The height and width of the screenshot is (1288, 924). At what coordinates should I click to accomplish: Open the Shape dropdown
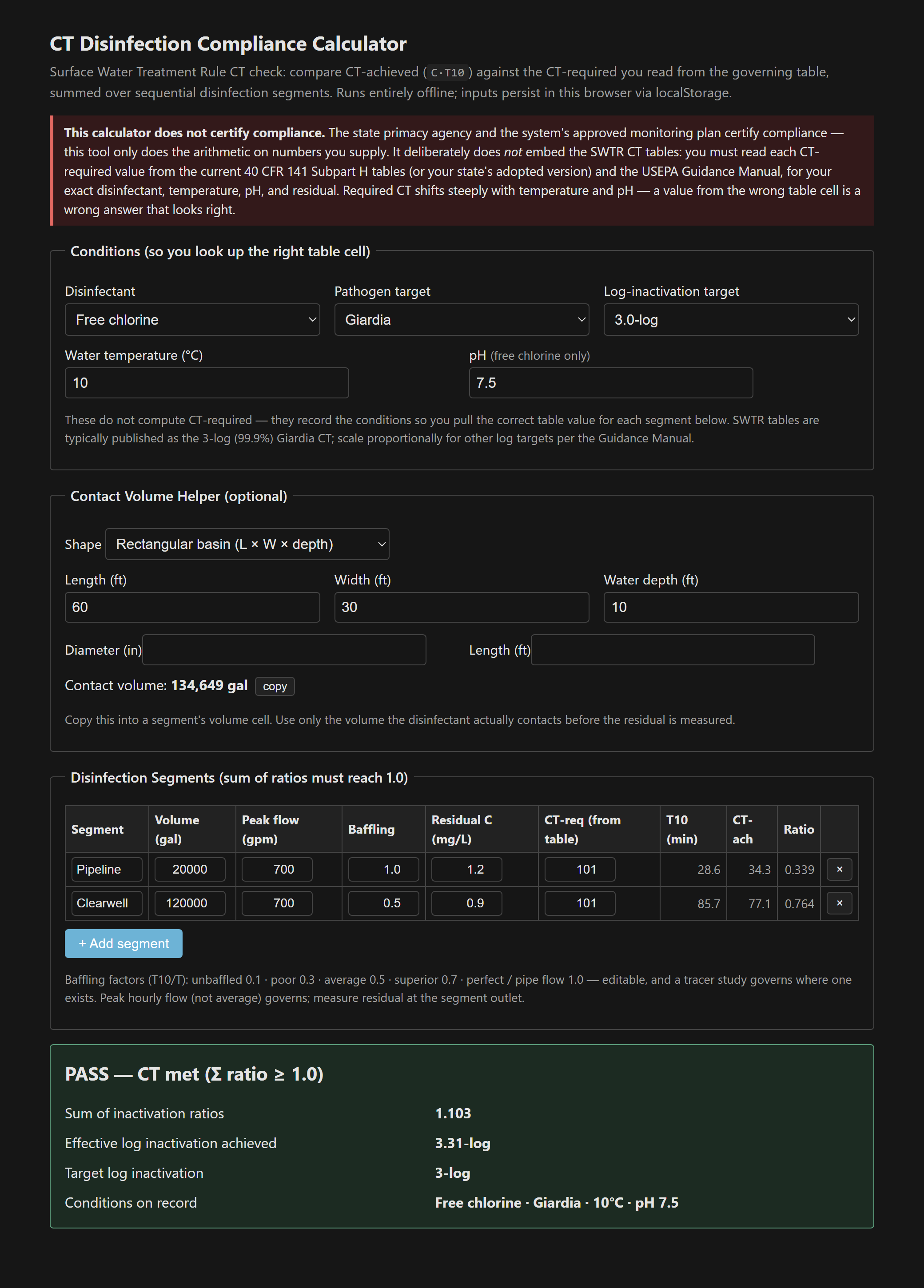tap(247, 544)
